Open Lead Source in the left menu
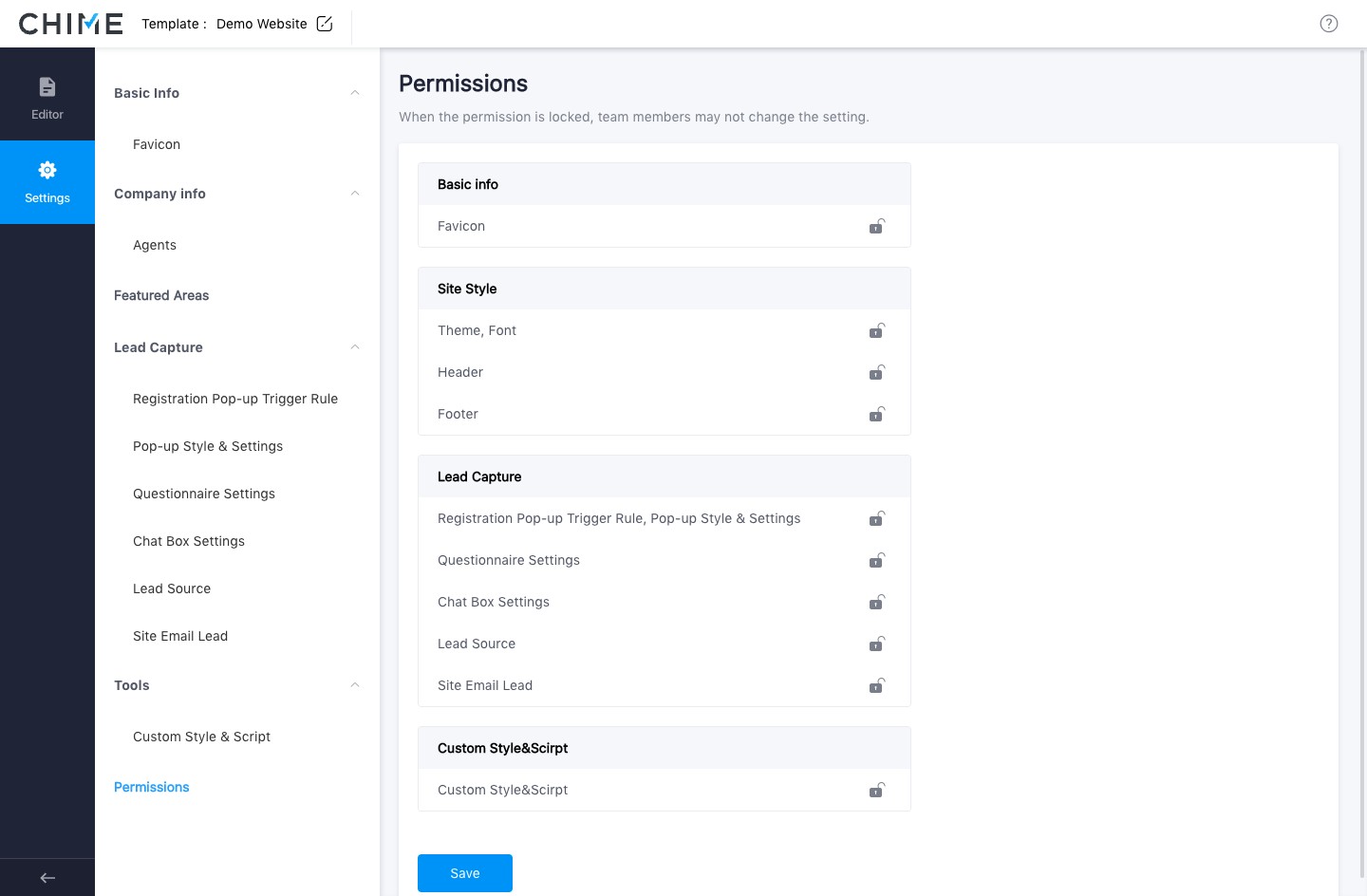1367x896 pixels. click(x=172, y=588)
